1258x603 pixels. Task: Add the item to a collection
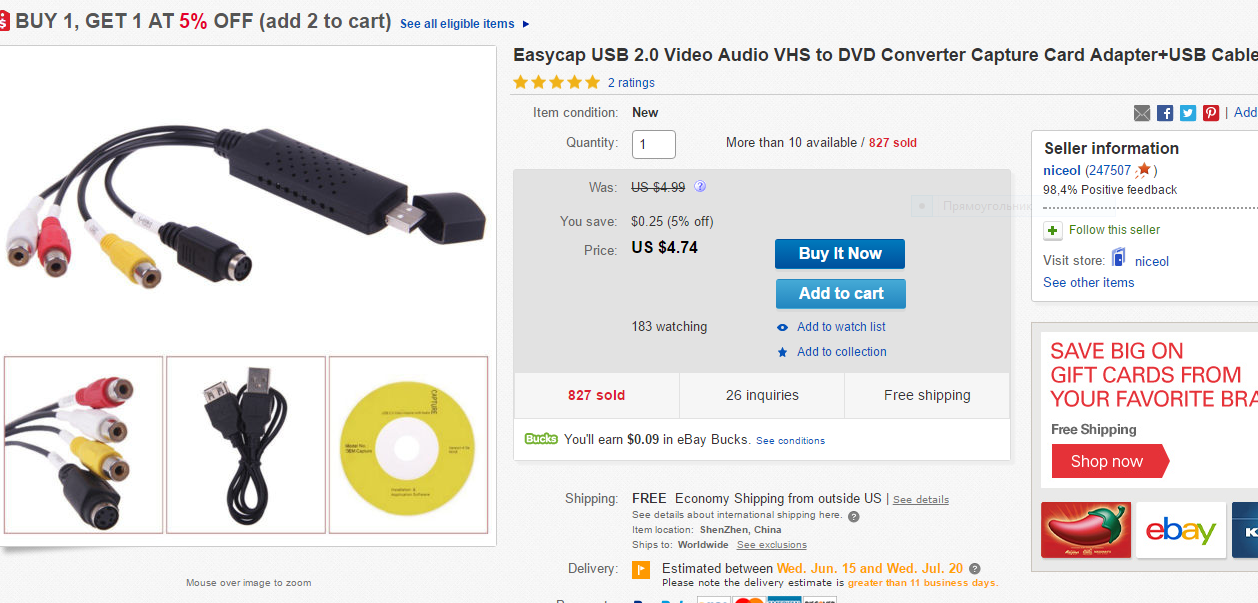(x=841, y=352)
